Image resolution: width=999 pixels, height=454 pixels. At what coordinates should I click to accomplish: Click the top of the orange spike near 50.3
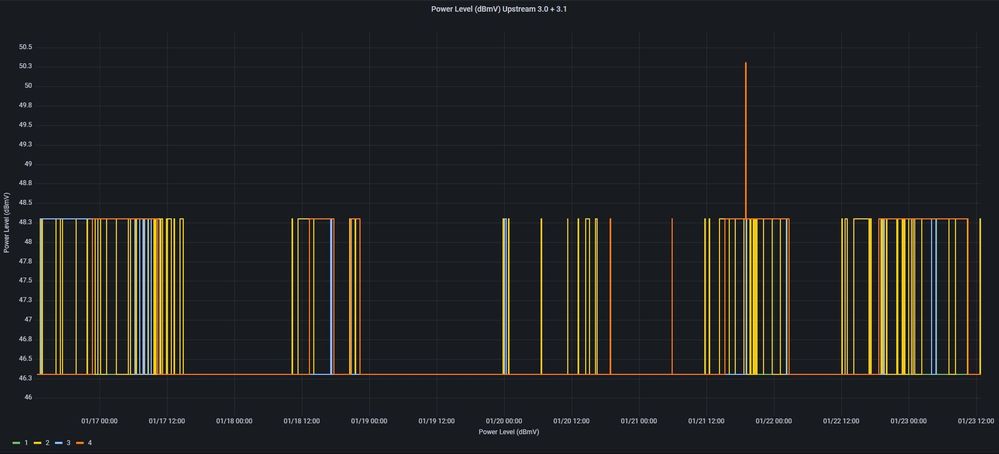745,63
